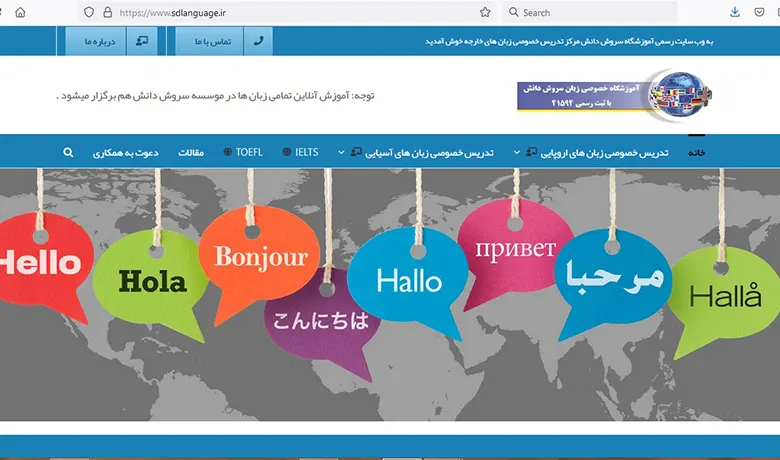780x460 pixels.
Task: Click the Save to Pocket icon
Action: [x=759, y=12]
